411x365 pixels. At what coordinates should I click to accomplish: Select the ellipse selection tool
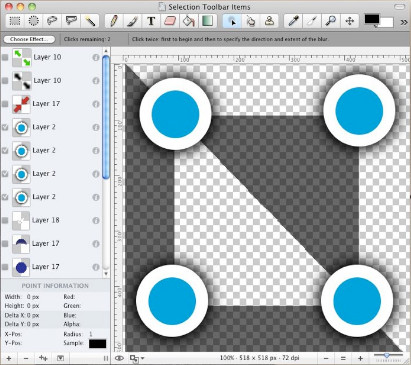33,21
